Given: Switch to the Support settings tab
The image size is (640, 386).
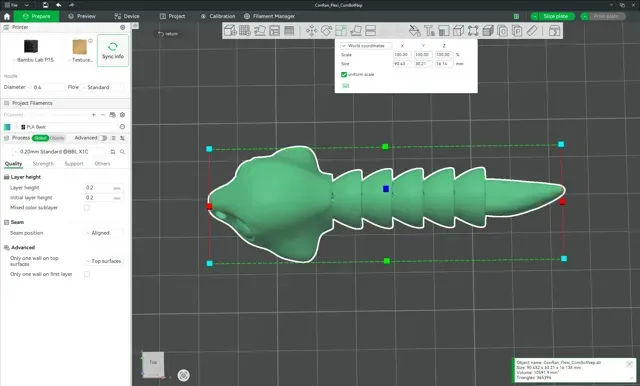Looking at the screenshot, I should (74, 164).
